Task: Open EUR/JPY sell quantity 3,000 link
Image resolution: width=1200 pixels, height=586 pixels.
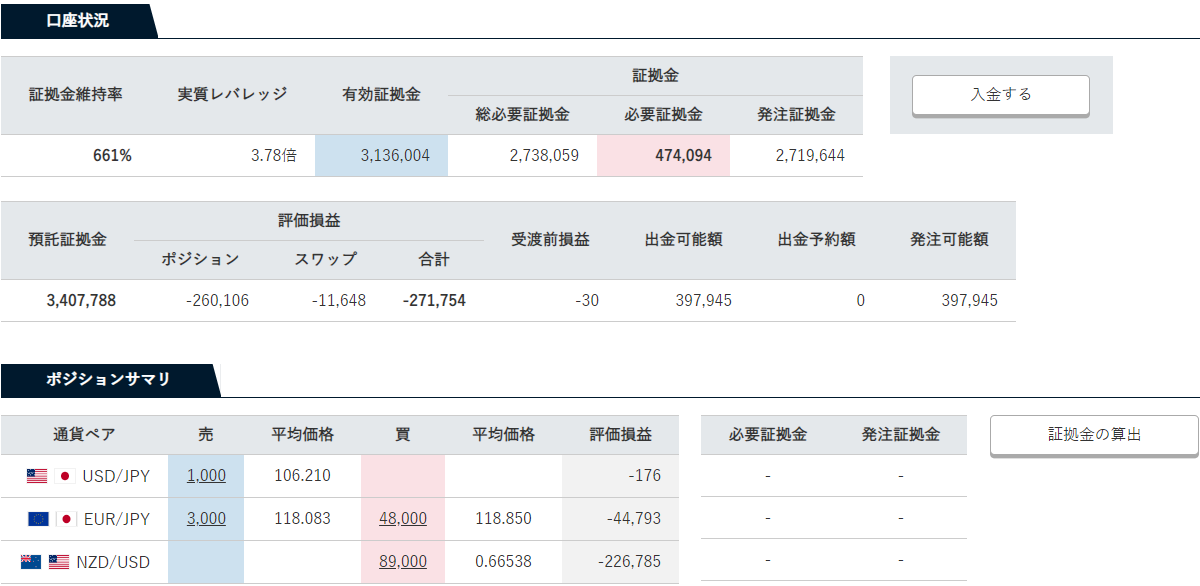Action: 206,519
